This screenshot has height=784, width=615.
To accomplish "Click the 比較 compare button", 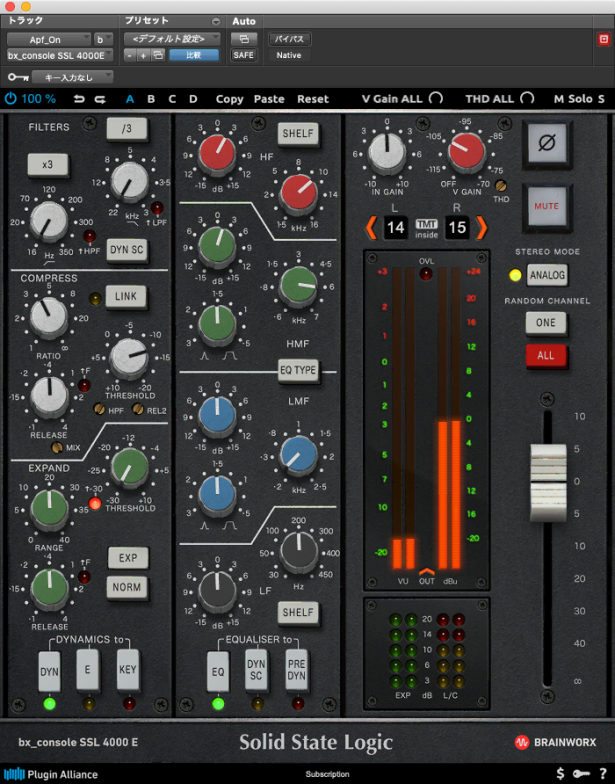I will (x=194, y=55).
